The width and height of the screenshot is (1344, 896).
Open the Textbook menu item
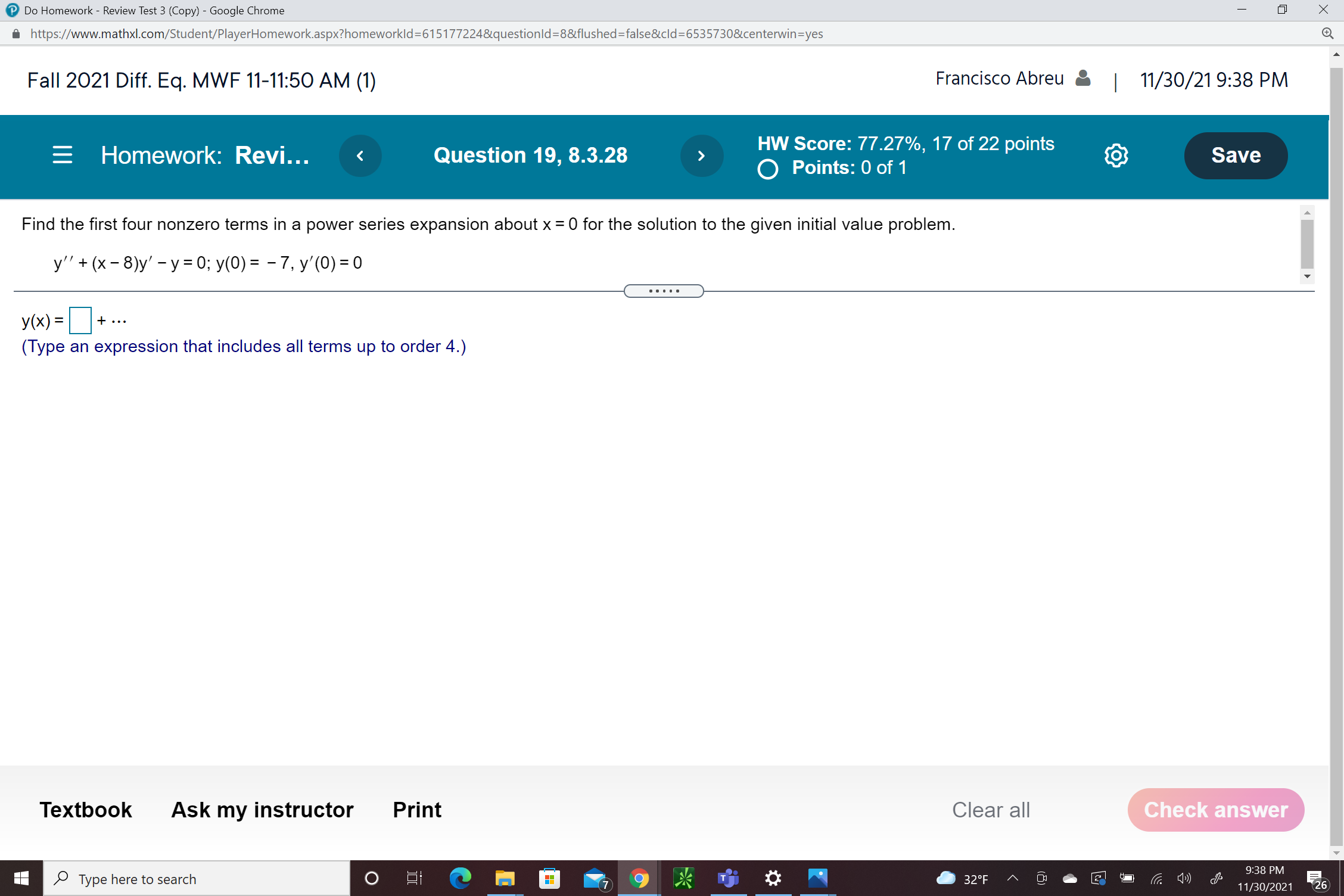point(86,810)
